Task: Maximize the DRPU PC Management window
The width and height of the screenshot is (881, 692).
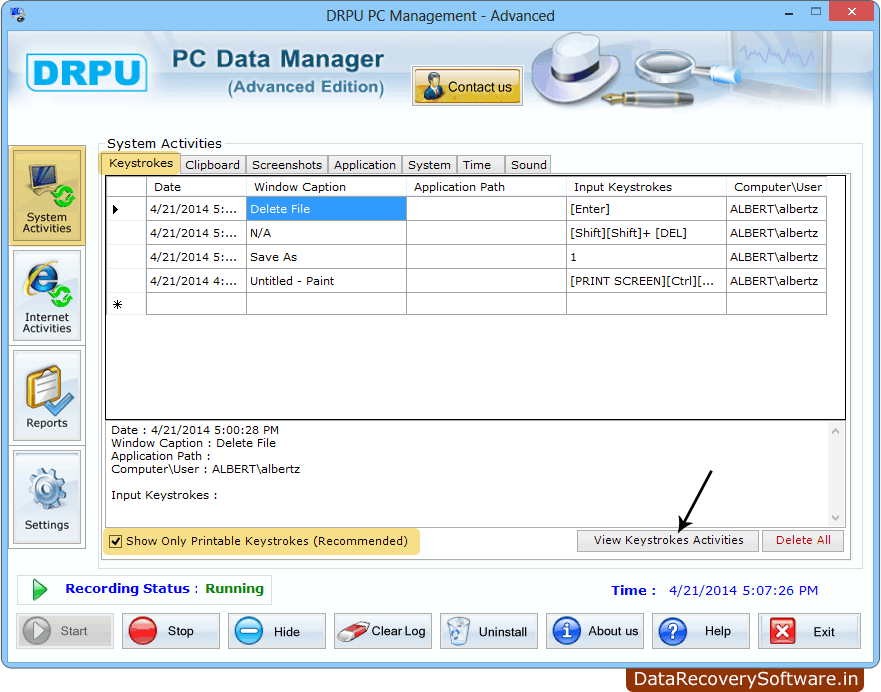Action: [816, 12]
